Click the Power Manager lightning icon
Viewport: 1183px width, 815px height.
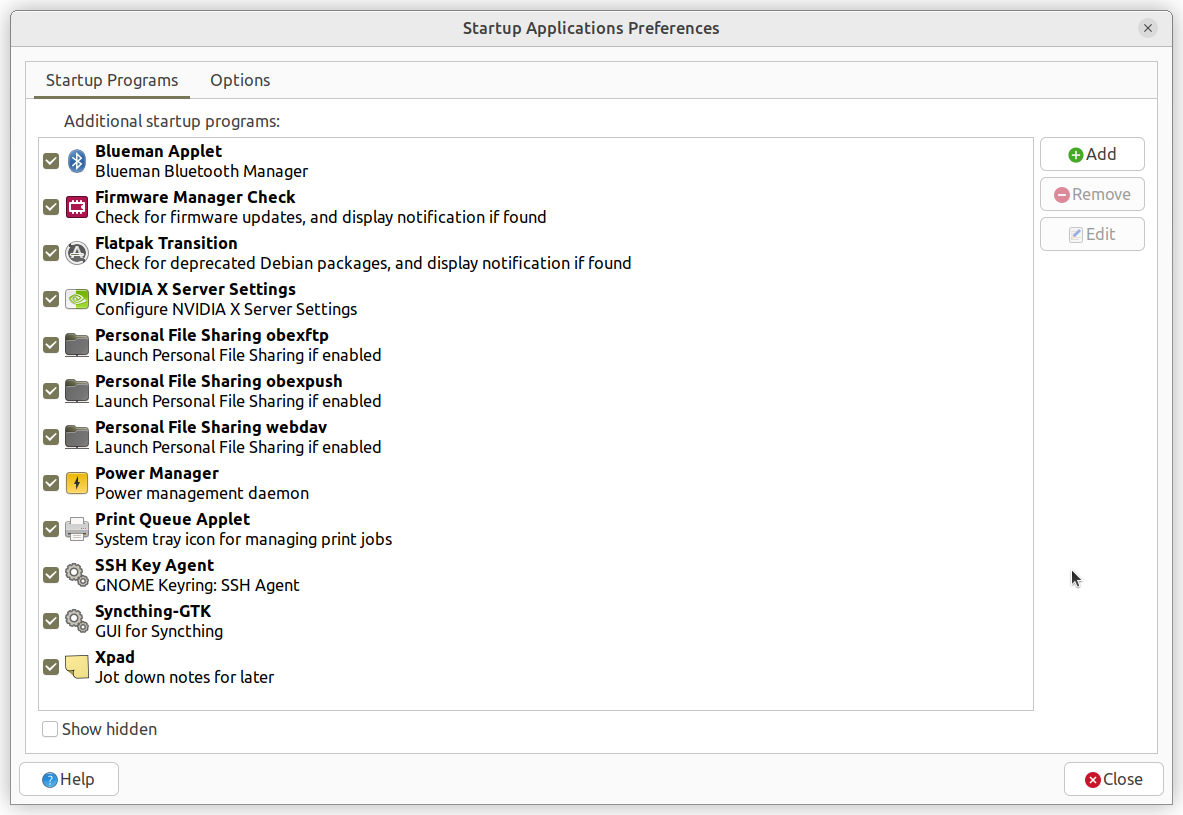point(77,483)
